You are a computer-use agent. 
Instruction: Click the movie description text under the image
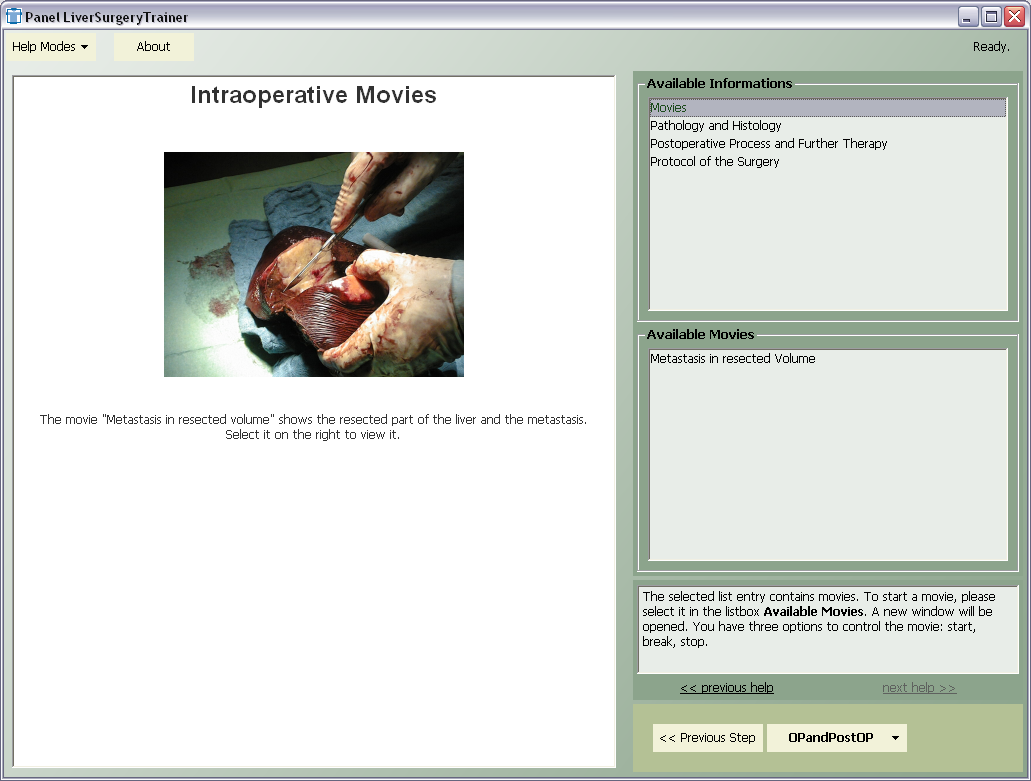tap(313, 427)
